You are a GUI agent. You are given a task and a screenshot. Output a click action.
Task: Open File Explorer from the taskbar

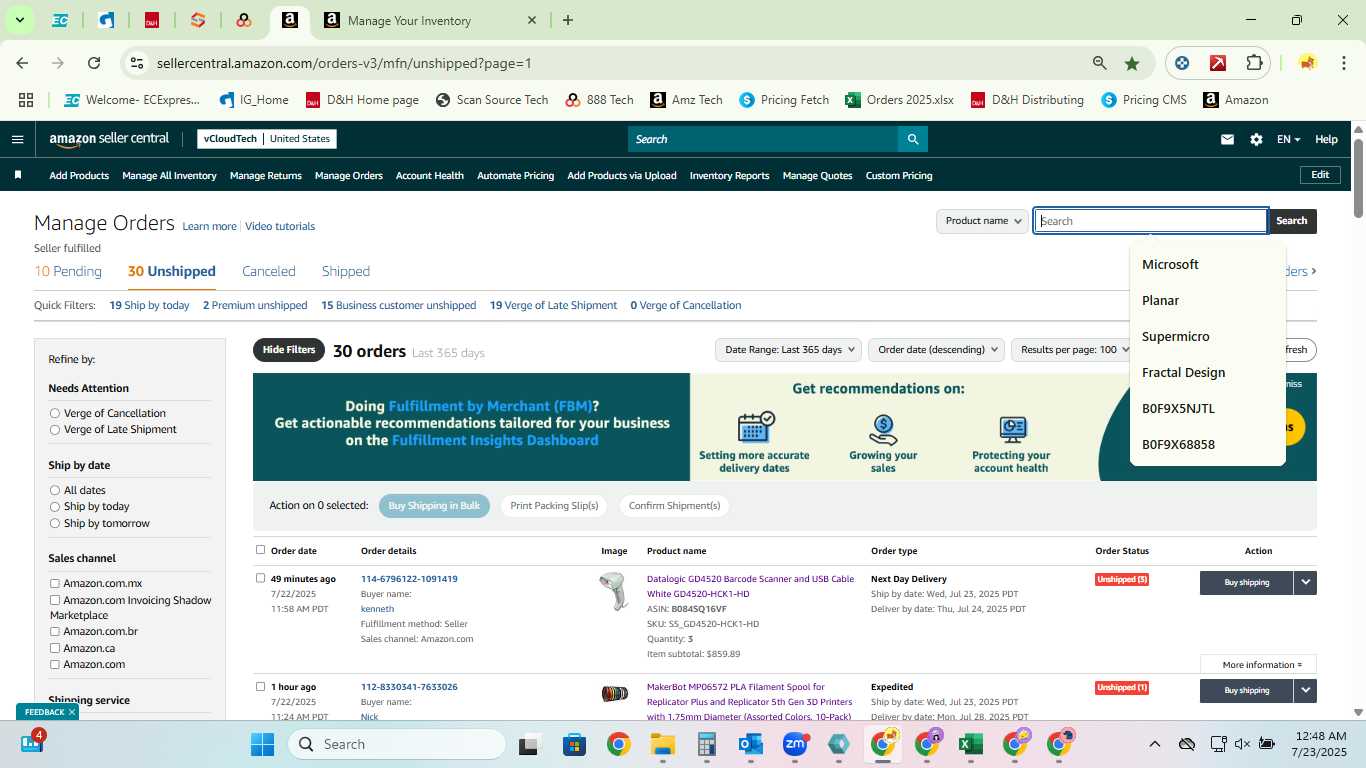[x=662, y=744]
